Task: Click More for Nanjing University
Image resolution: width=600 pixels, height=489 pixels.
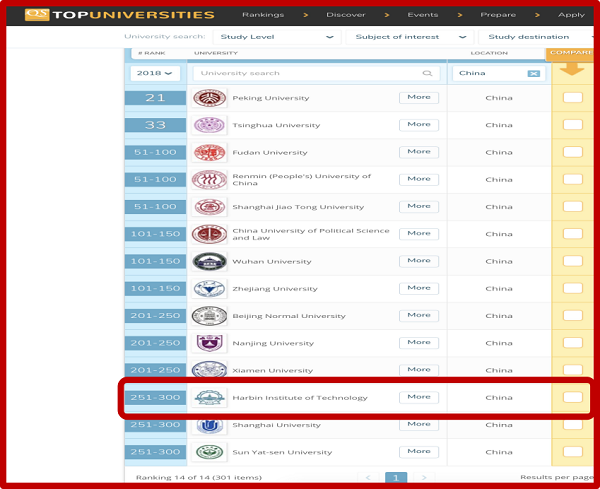Action: [x=419, y=342]
